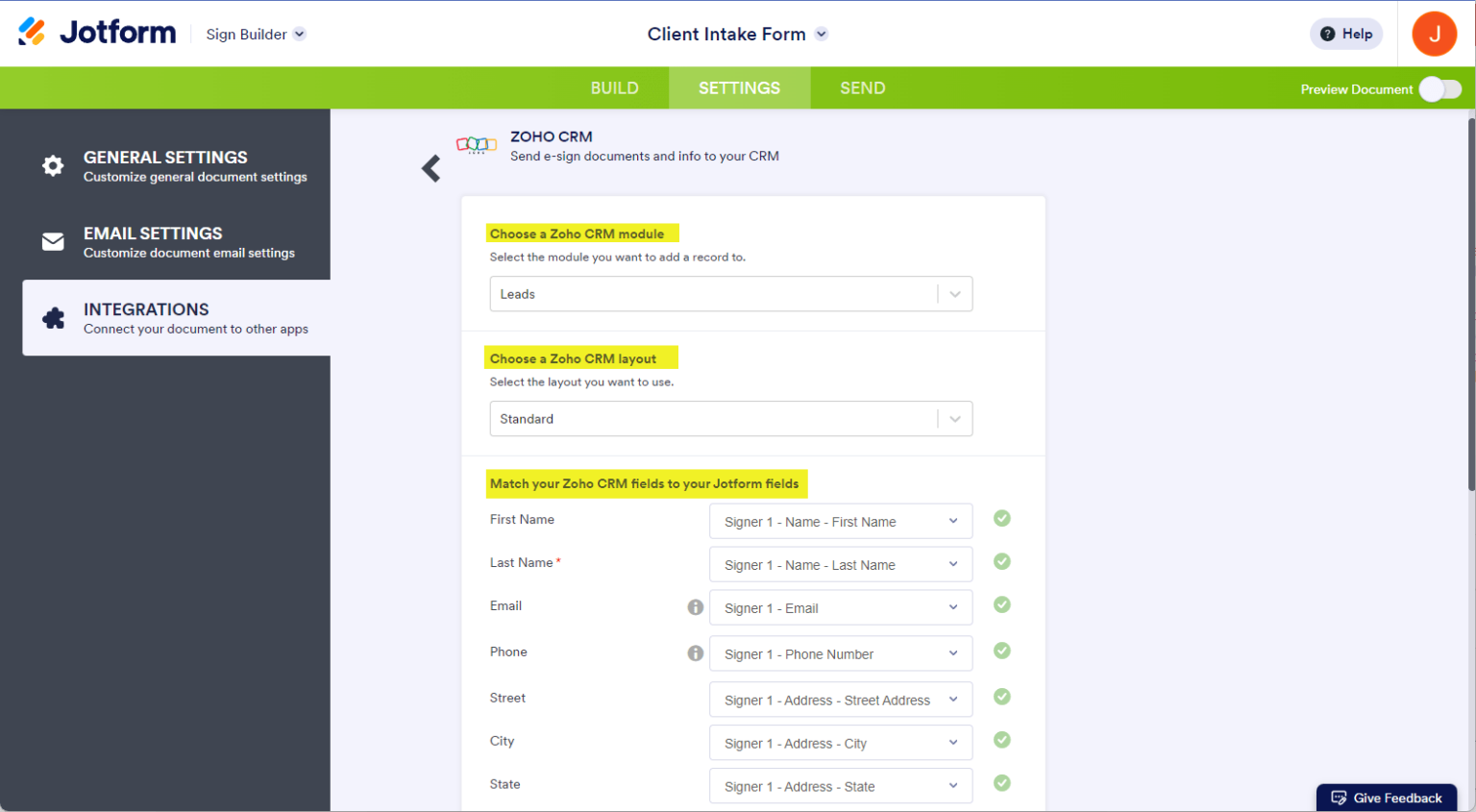
Task: Click the green checkmark beside Street mapping
Action: click(x=1001, y=697)
